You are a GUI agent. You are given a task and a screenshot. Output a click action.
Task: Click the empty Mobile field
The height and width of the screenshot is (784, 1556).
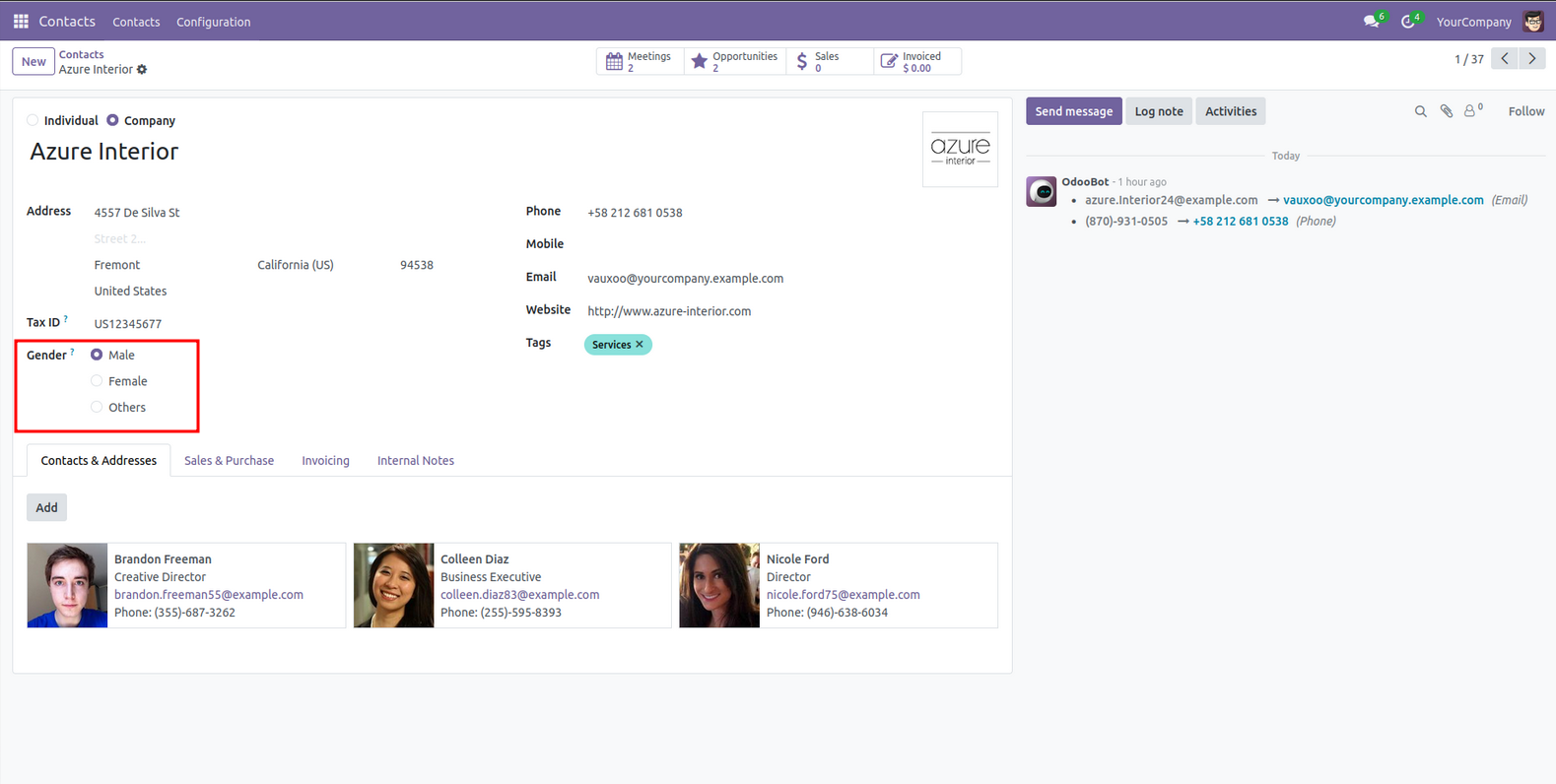click(x=792, y=244)
